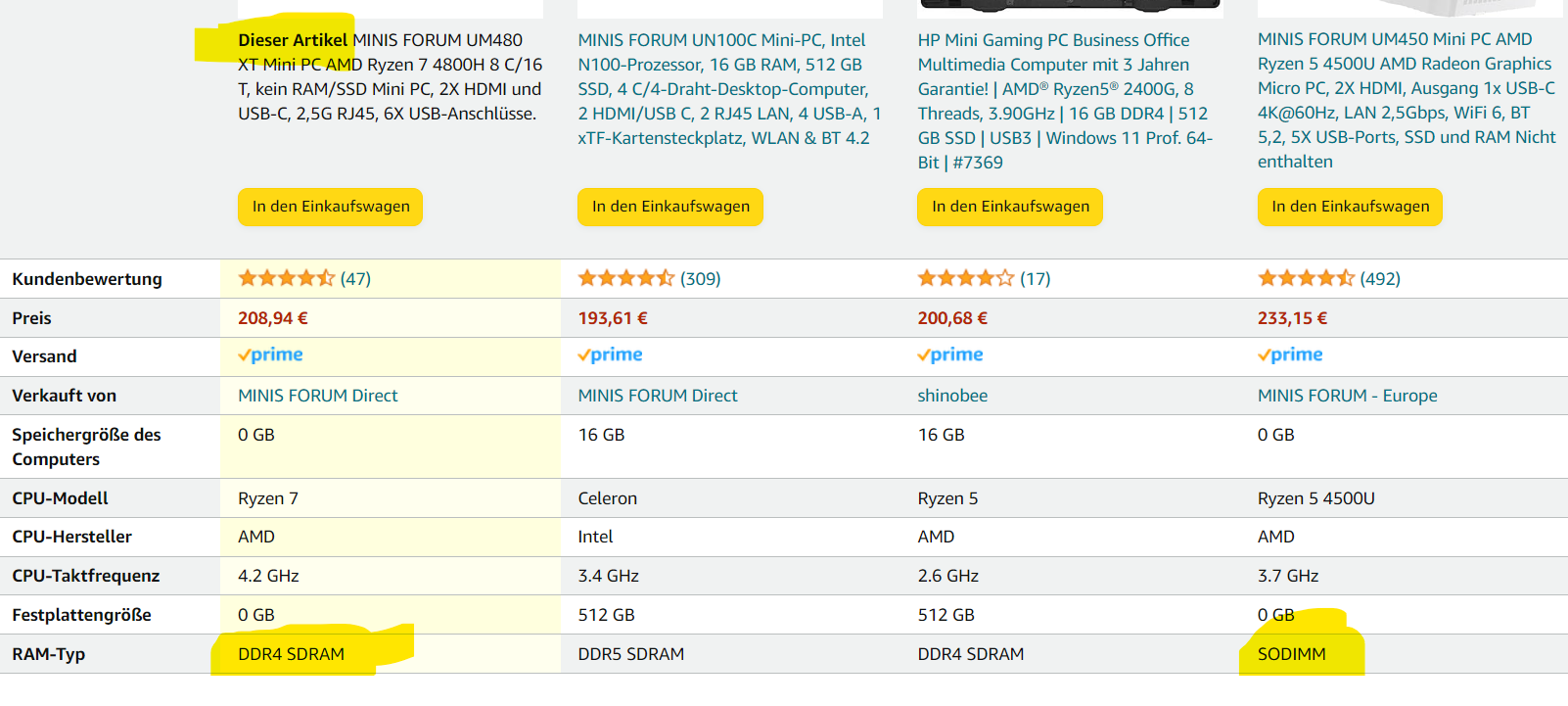Open the 17 customer reviews link

click(x=1036, y=279)
